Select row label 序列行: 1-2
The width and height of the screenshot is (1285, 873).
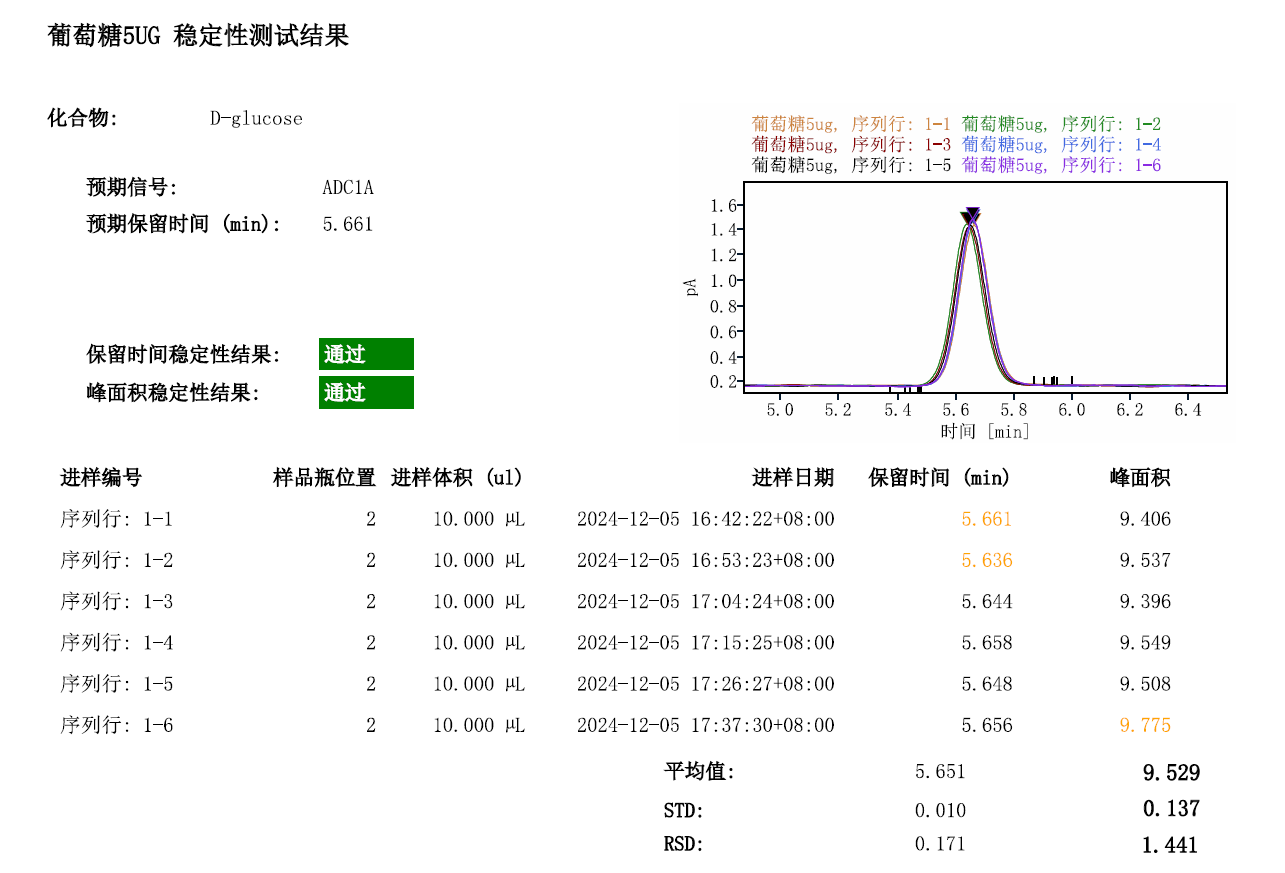click(x=117, y=561)
